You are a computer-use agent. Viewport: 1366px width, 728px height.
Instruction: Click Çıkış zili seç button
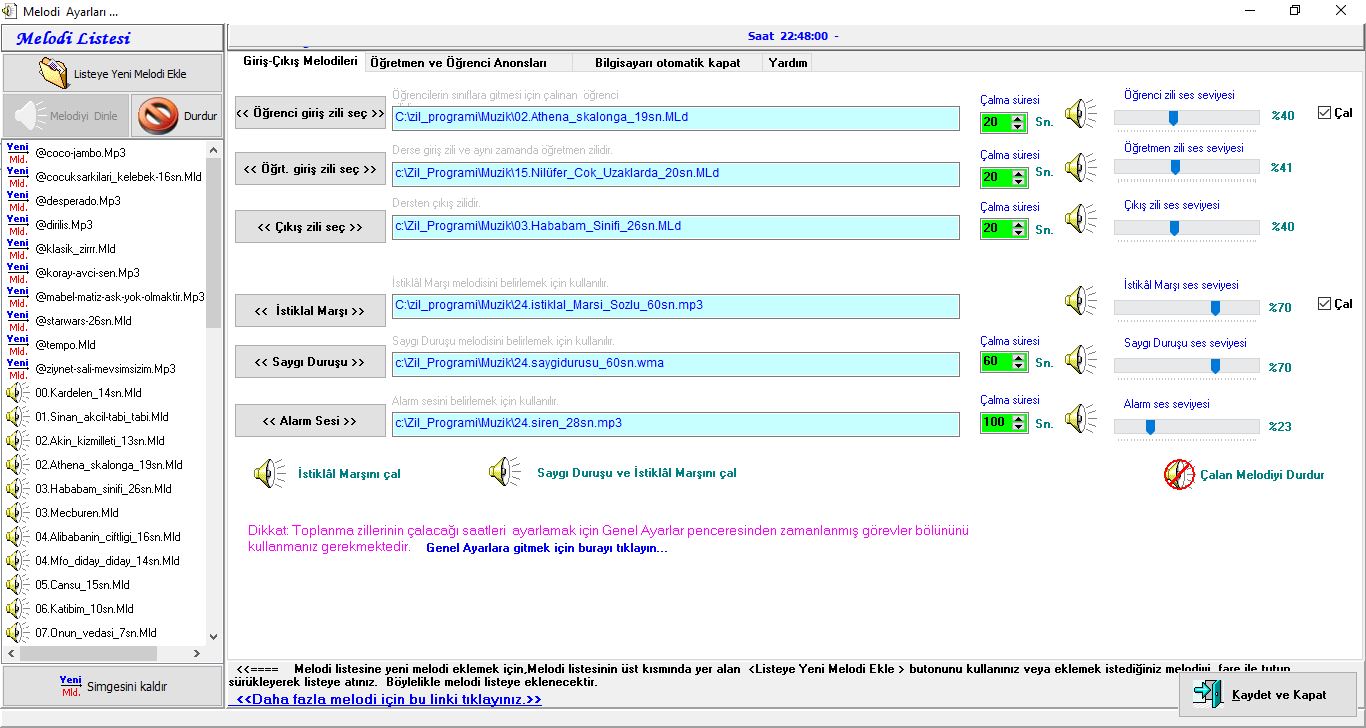[x=310, y=227]
